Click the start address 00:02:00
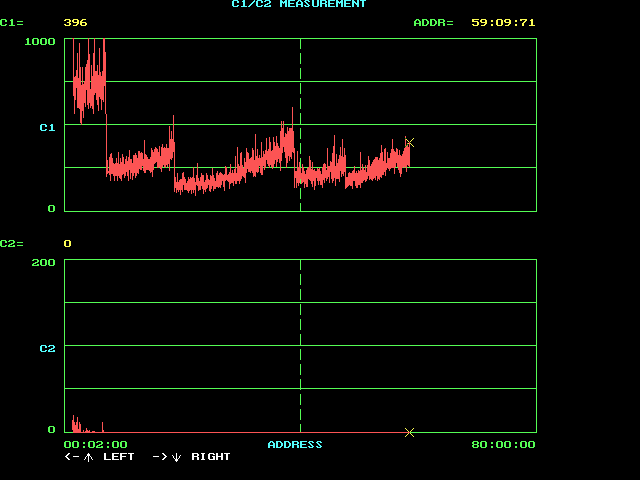The image size is (640, 480). pyautogui.click(x=96, y=444)
